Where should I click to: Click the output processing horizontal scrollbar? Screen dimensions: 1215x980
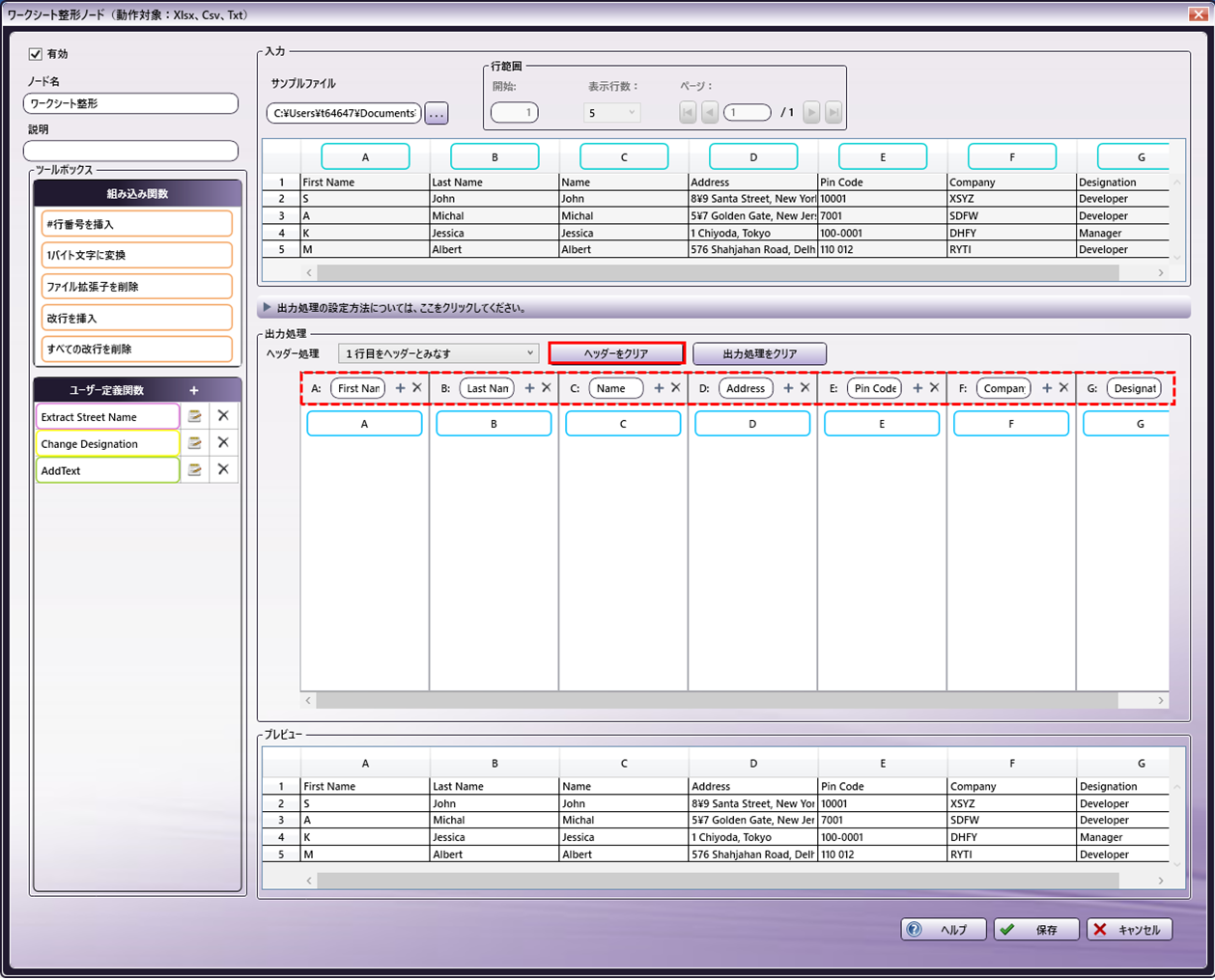[x=718, y=700]
